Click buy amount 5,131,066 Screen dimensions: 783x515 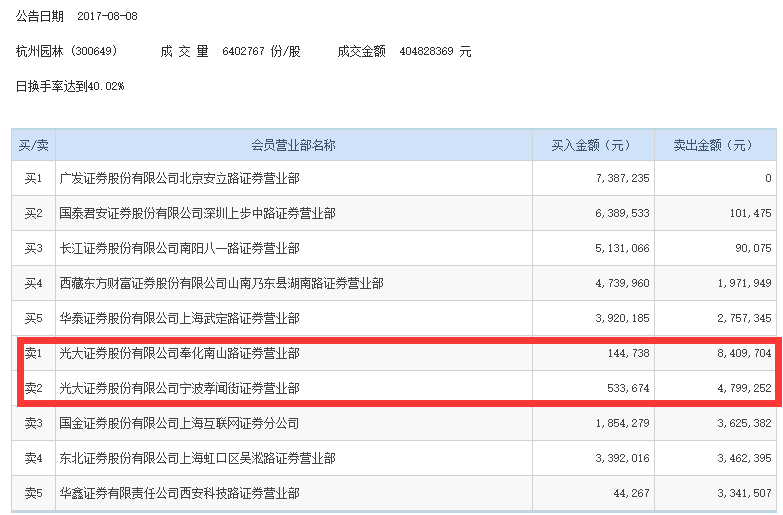point(623,248)
